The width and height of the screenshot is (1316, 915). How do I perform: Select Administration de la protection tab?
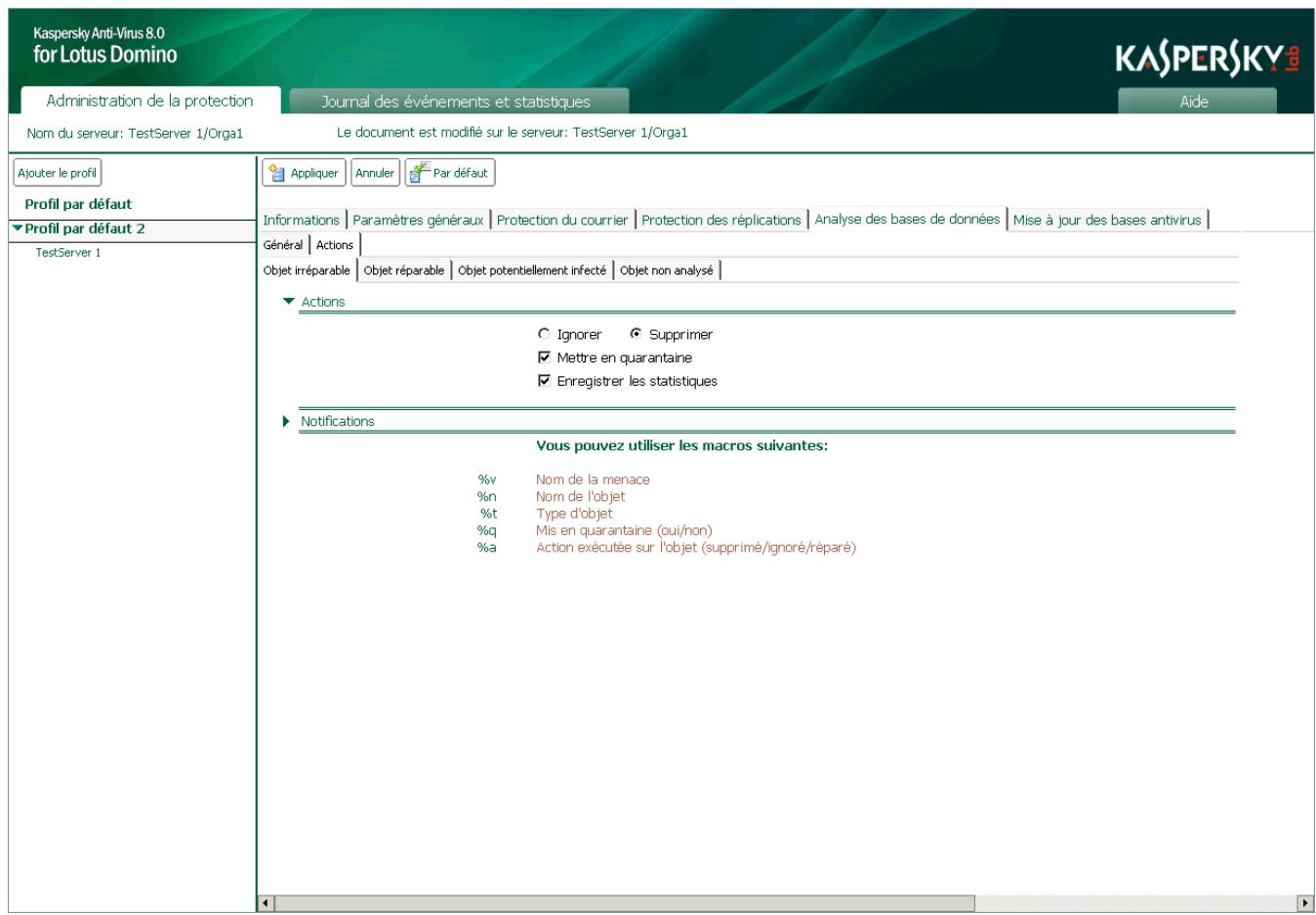149,101
